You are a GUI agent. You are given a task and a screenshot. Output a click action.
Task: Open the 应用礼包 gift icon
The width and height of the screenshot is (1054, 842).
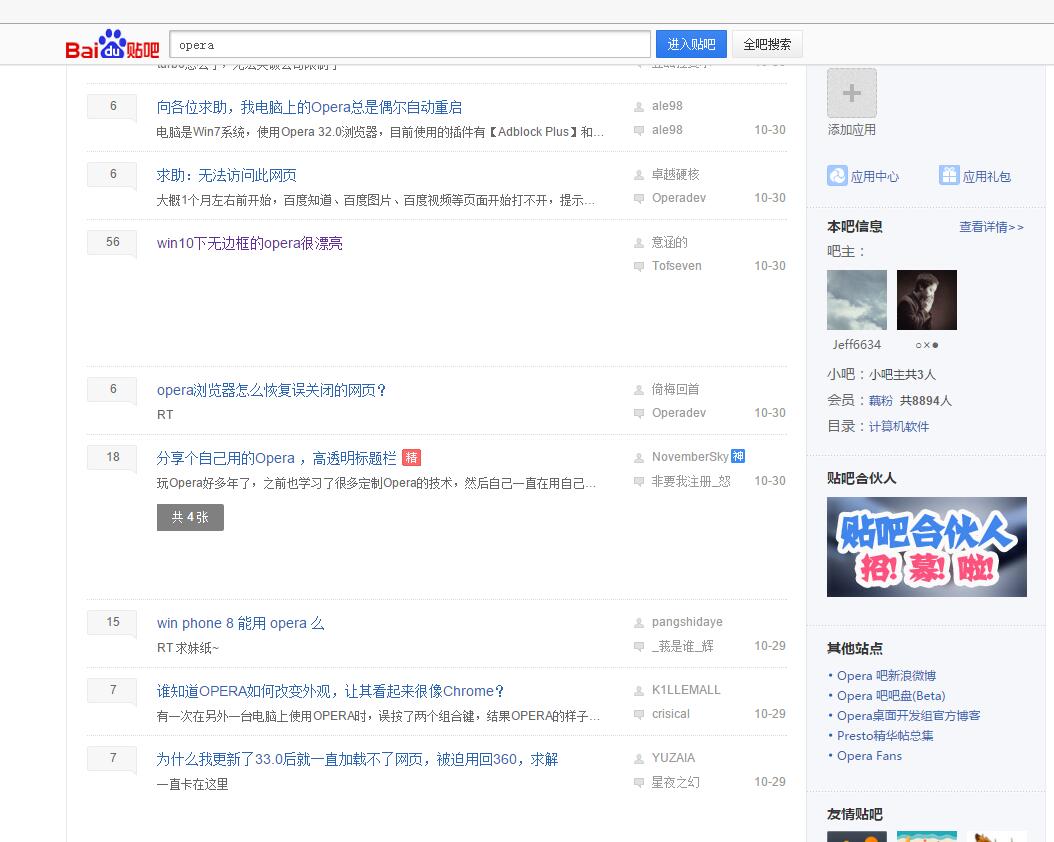coord(949,175)
